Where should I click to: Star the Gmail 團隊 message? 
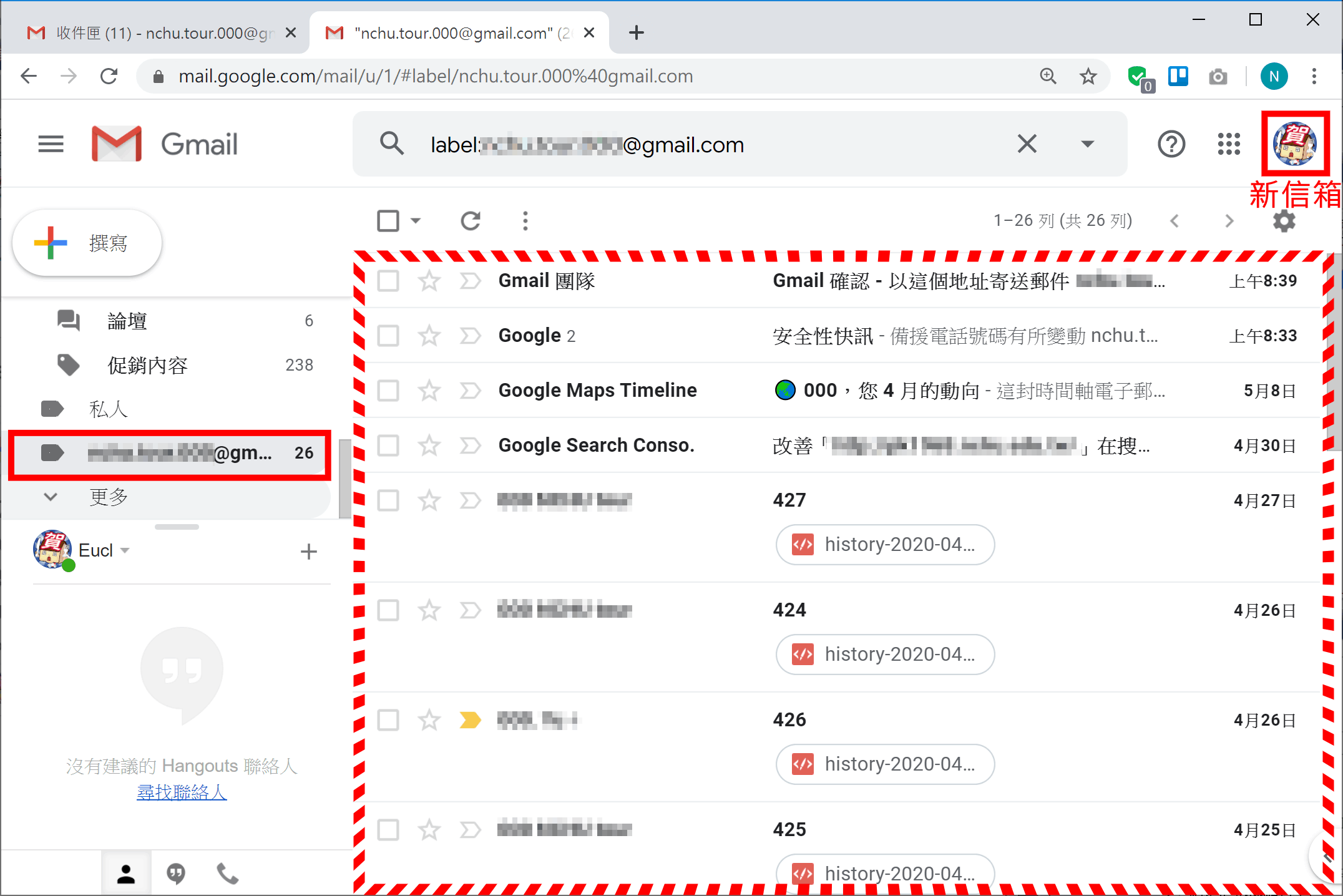[429, 281]
